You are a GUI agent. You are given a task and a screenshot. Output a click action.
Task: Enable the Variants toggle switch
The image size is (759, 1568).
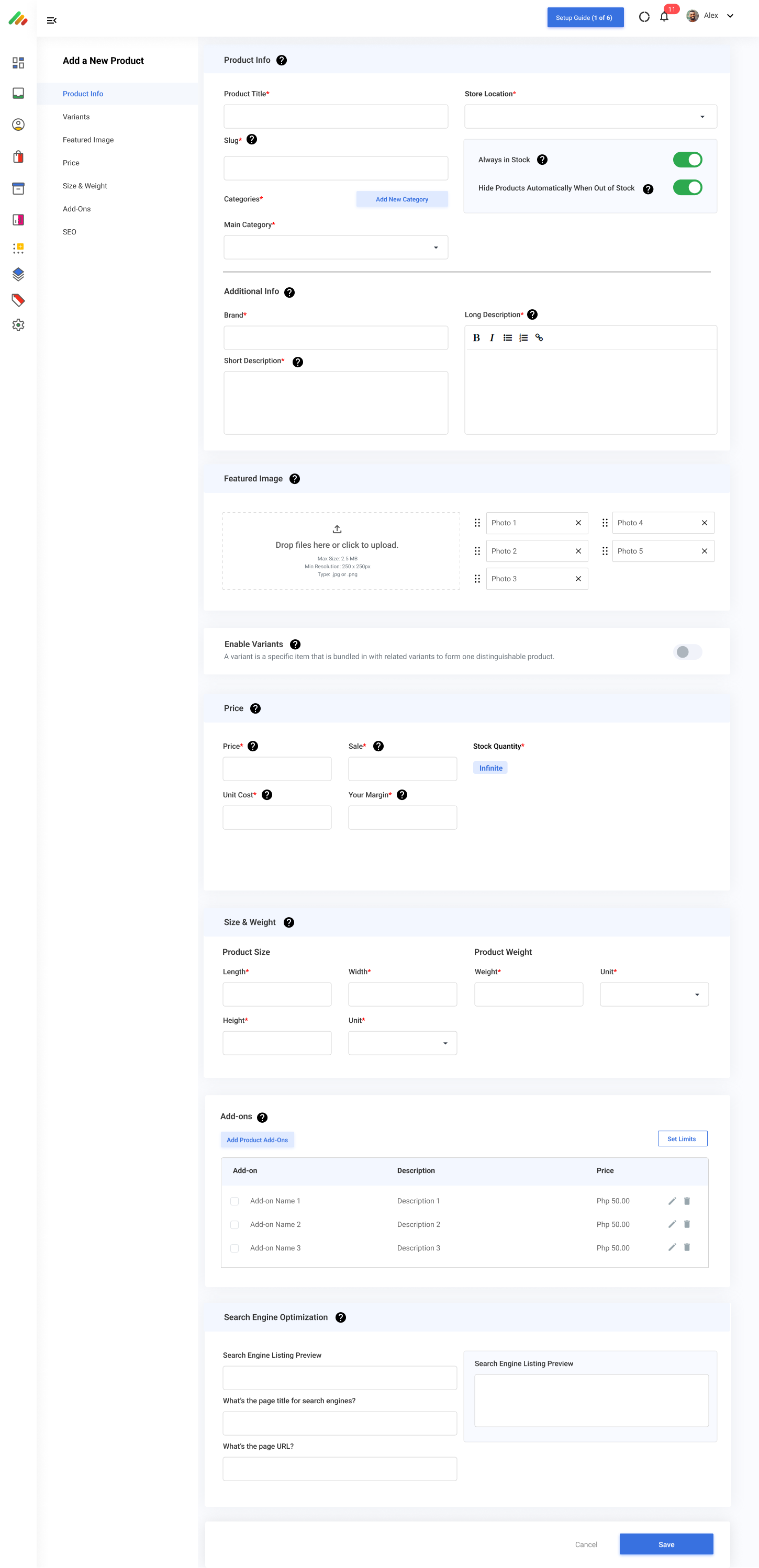(687, 652)
